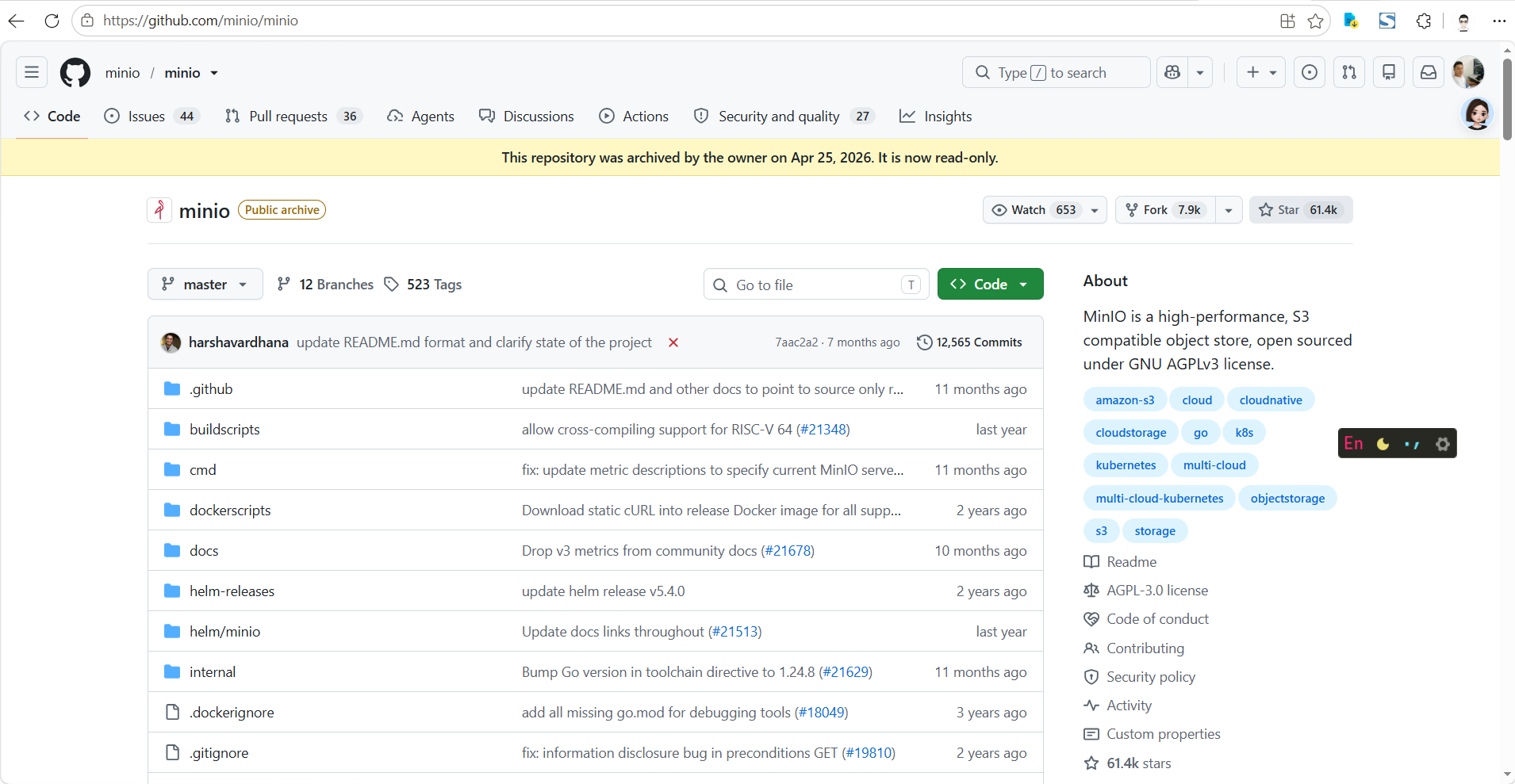Open the GitHub global navigation hamburger menu
The width and height of the screenshot is (1515, 784).
pos(32,73)
